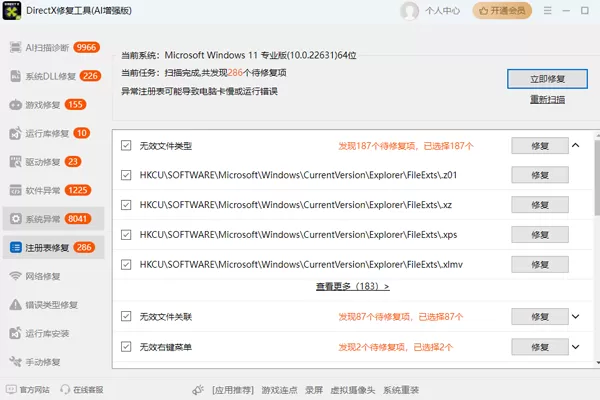Click the megaphone icon before 应用推荐
Viewport: 600px width, 400px height.
(x=198, y=390)
